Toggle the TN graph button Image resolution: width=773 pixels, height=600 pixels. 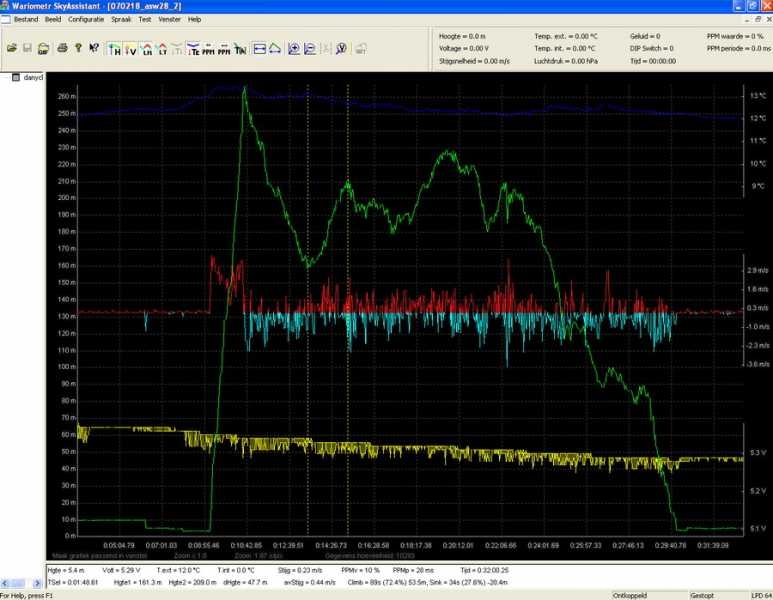(240, 49)
